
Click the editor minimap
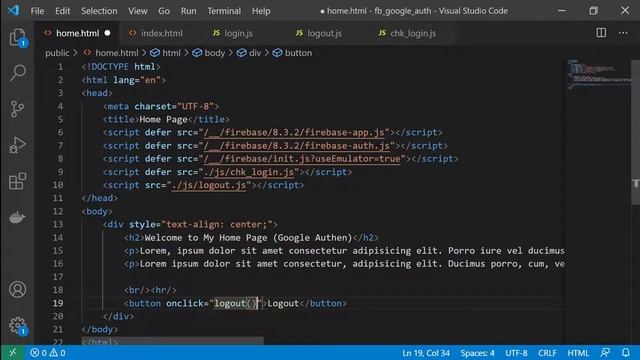click(598, 74)
